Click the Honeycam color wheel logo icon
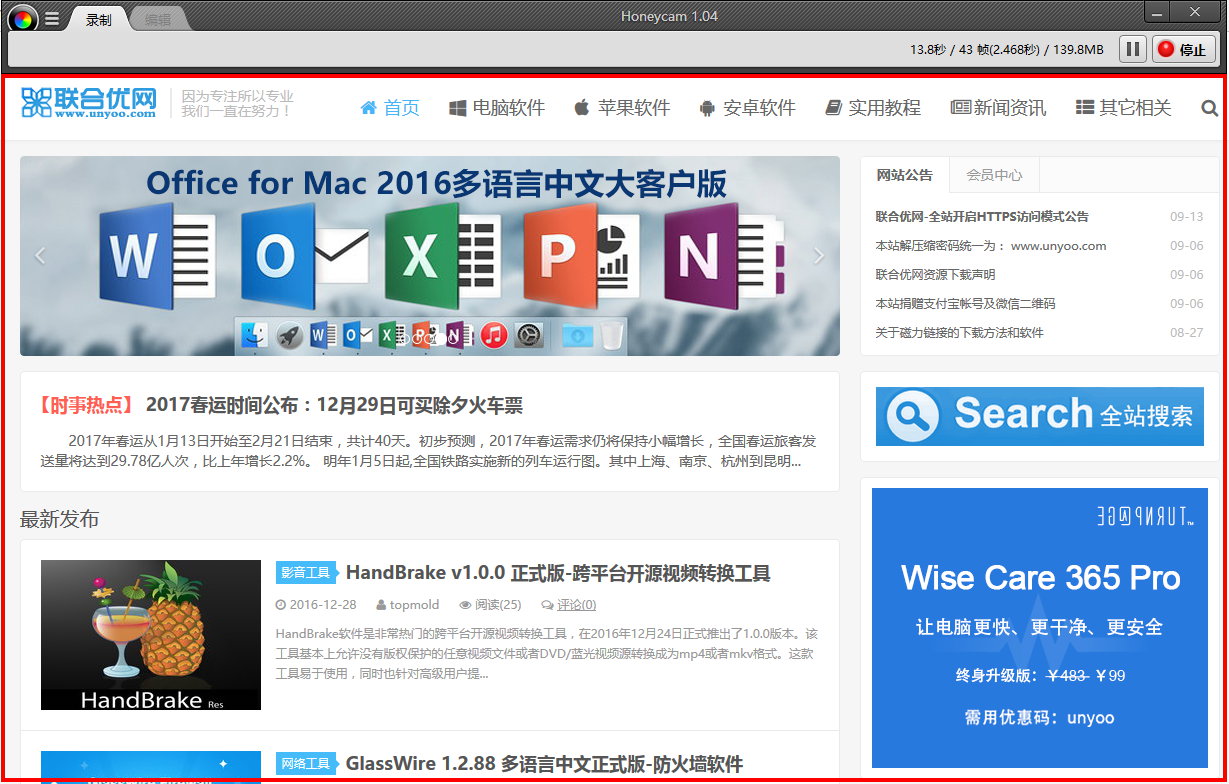 point(22,18)
